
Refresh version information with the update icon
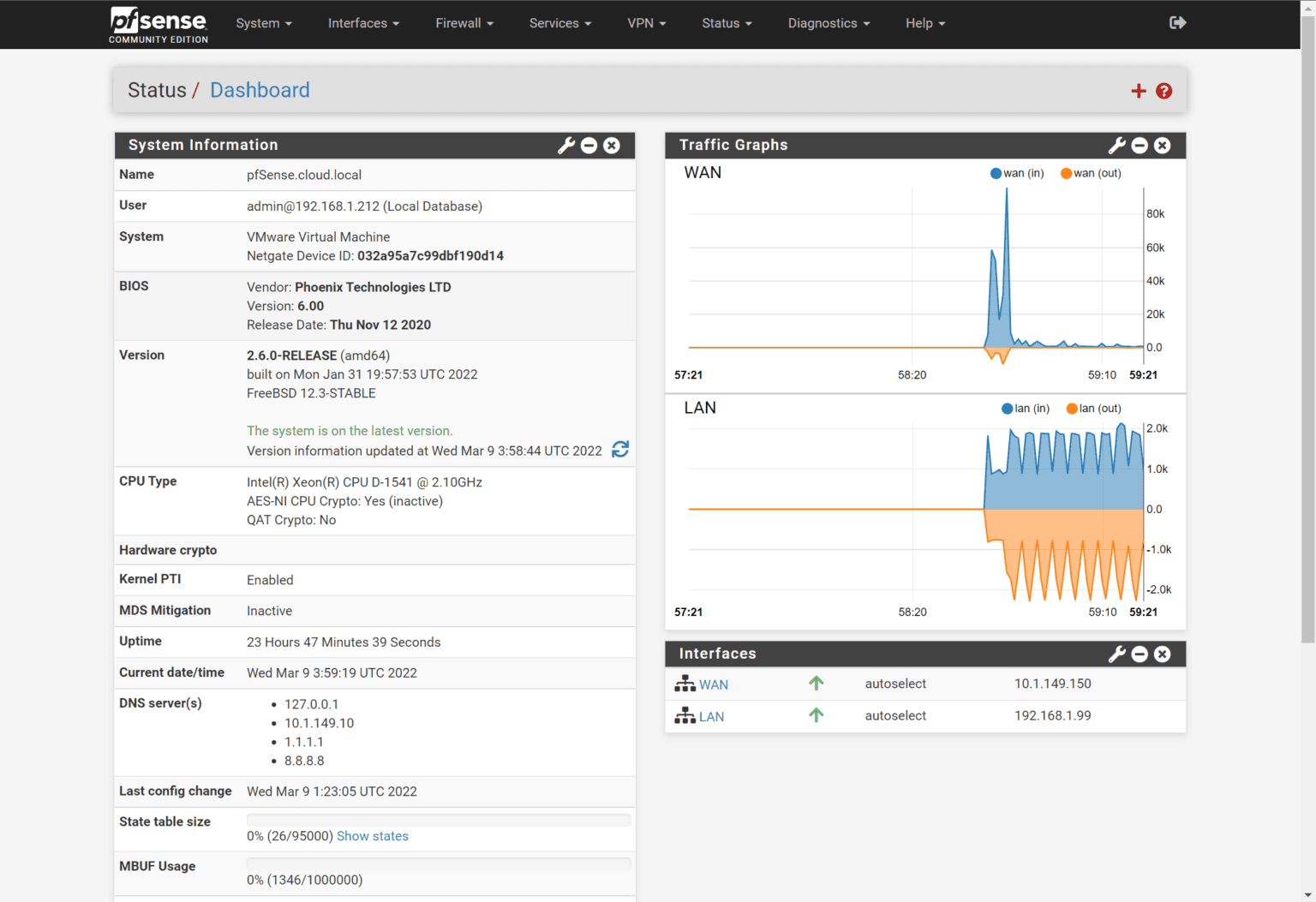619,450
